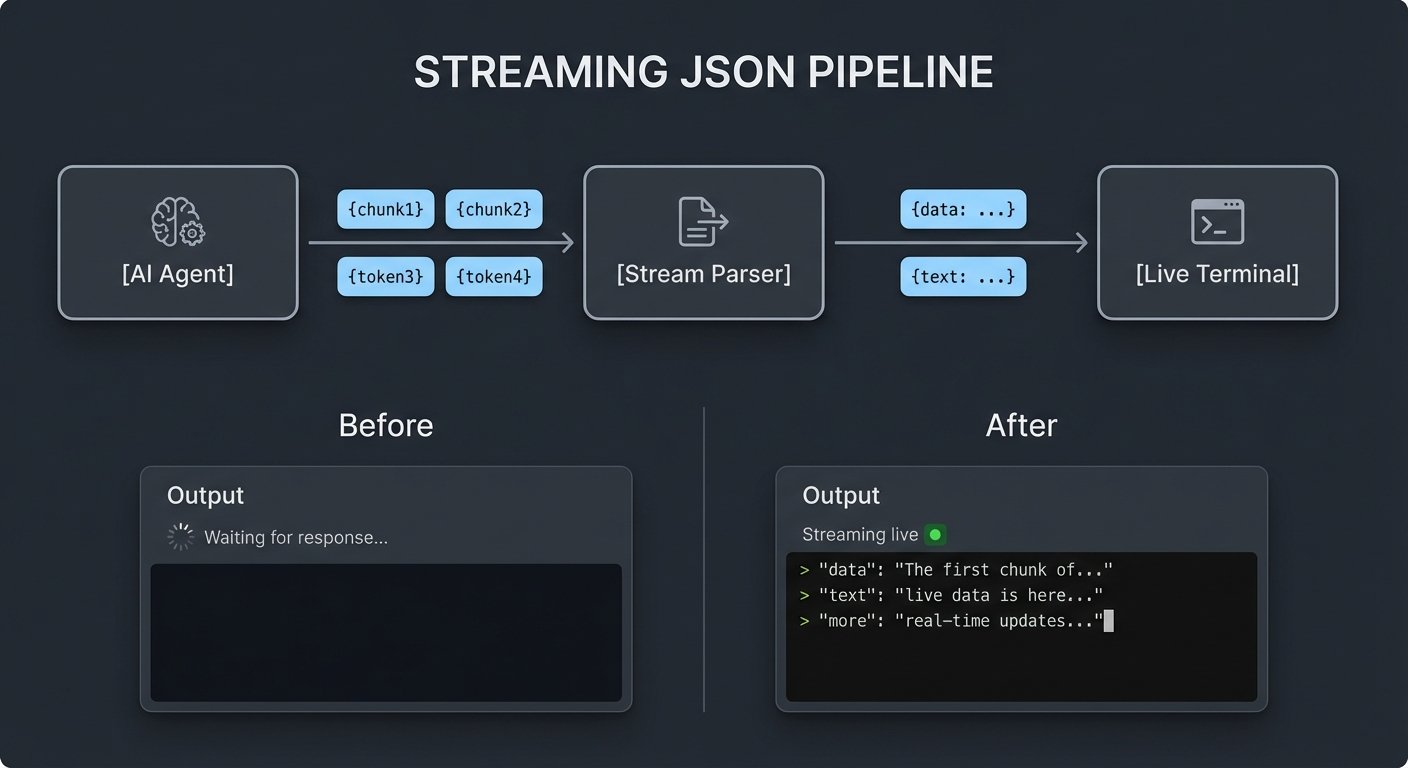Click the [Stream Parser] label
Viewport: 1408px width, 768px height.
pos(703,273)
